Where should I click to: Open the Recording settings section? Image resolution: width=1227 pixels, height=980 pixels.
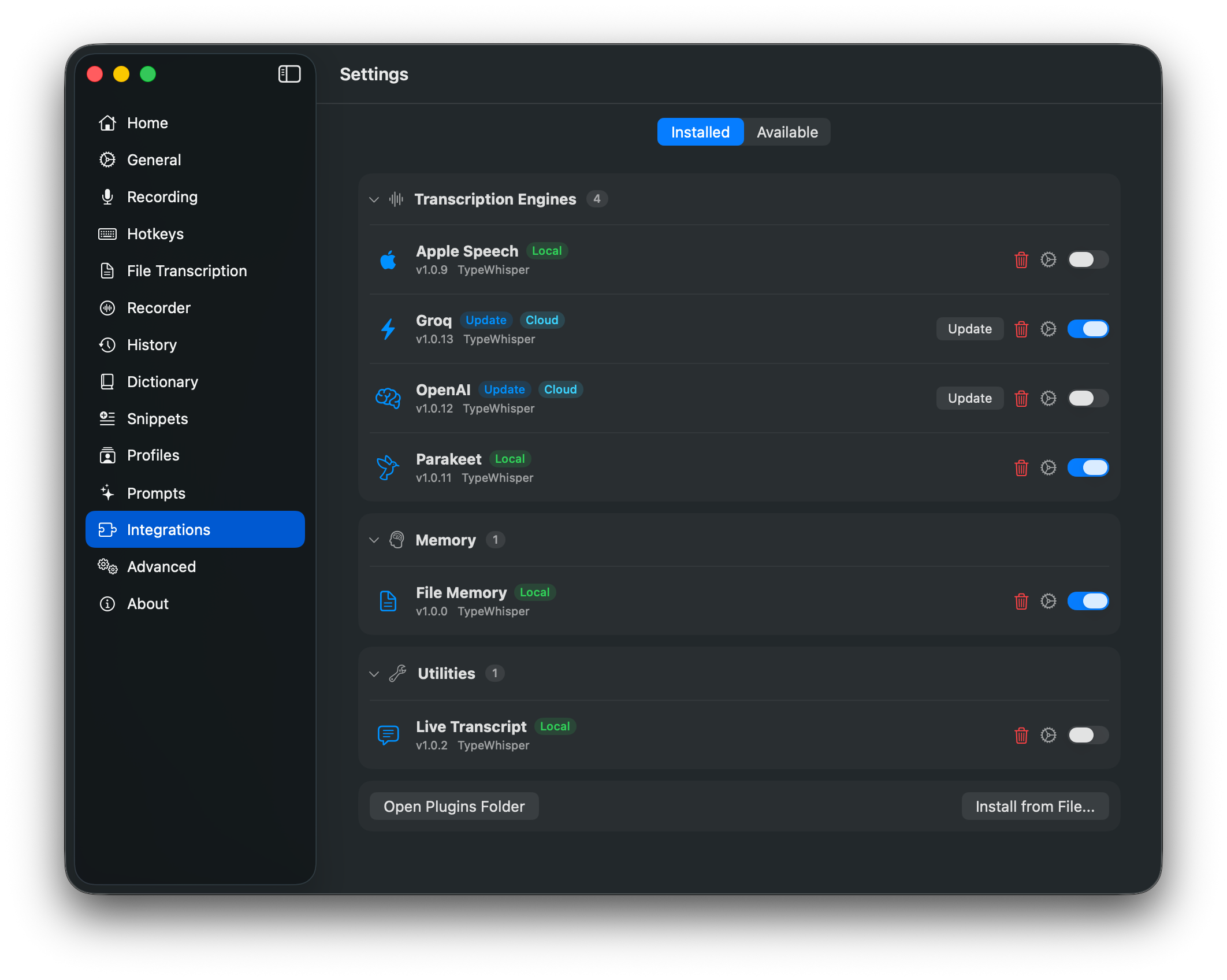[x=162, y=196]
